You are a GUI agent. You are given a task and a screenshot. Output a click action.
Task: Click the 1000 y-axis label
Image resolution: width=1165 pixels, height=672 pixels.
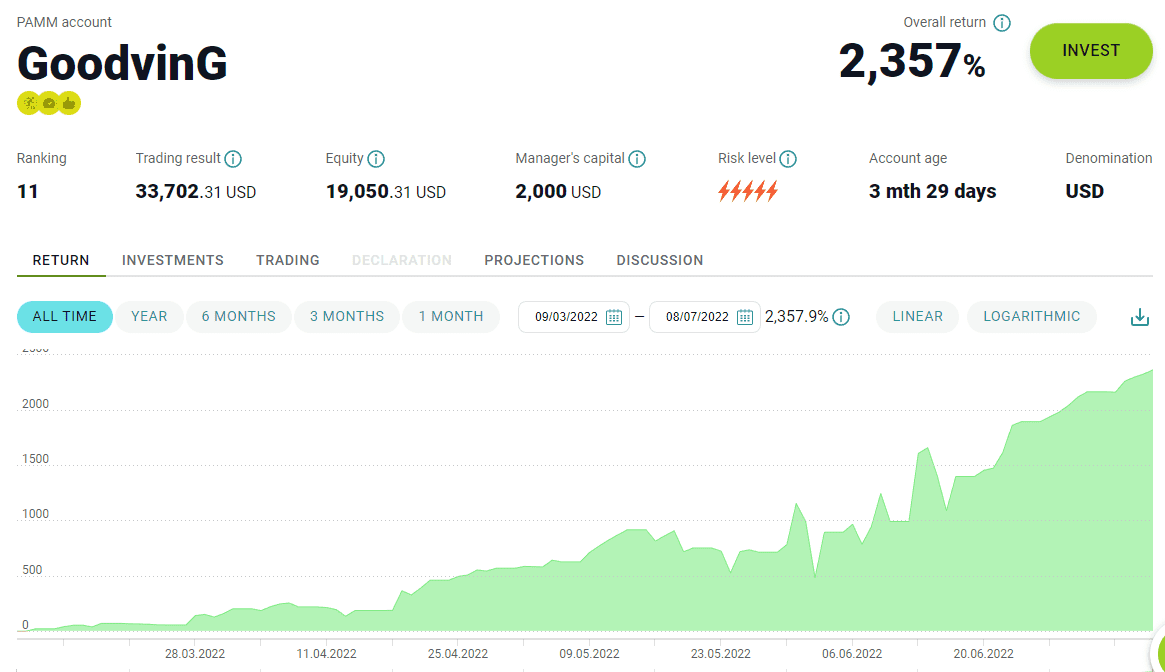click(36, 514)
